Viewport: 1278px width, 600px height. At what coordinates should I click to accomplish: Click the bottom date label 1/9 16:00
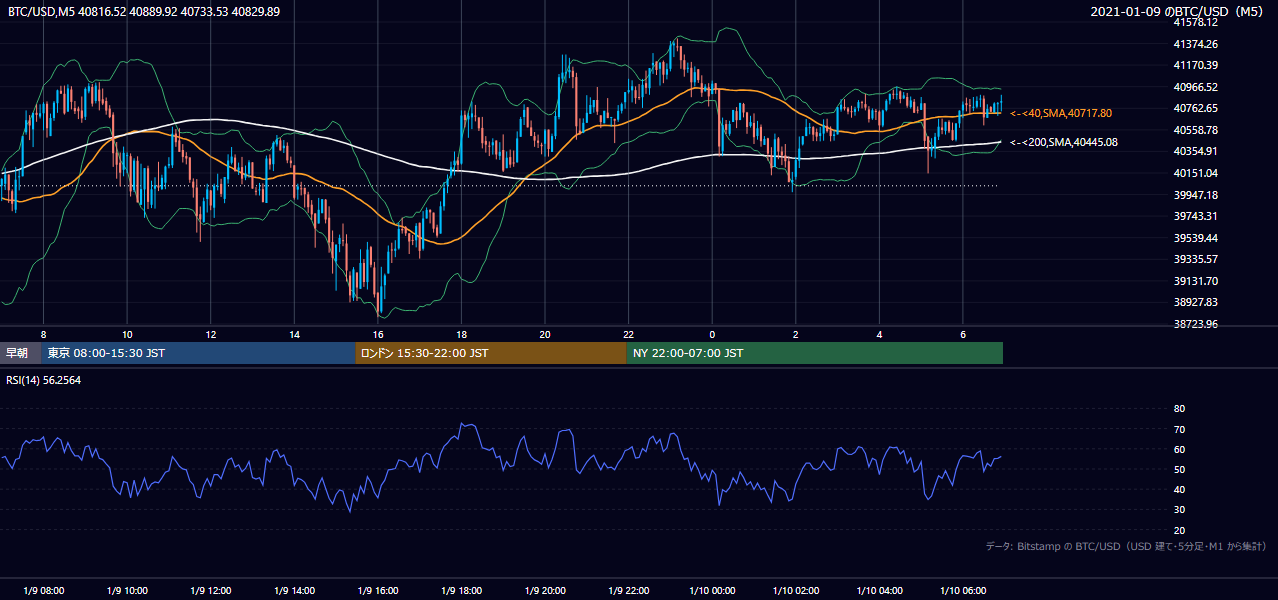(378, 591)
